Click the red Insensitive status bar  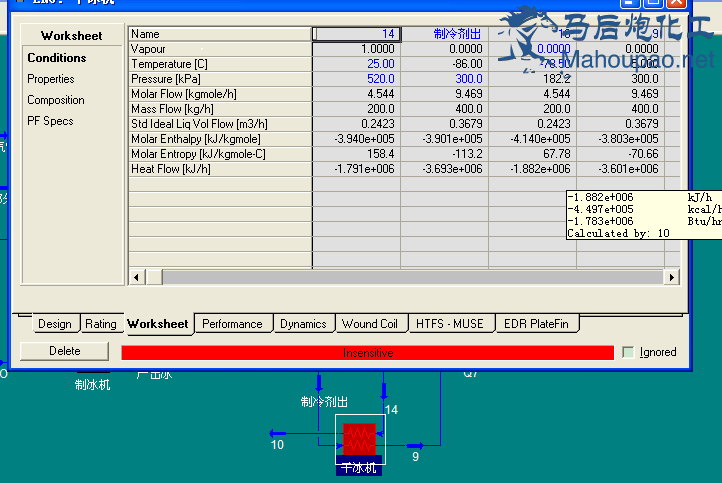pos(367,352)
